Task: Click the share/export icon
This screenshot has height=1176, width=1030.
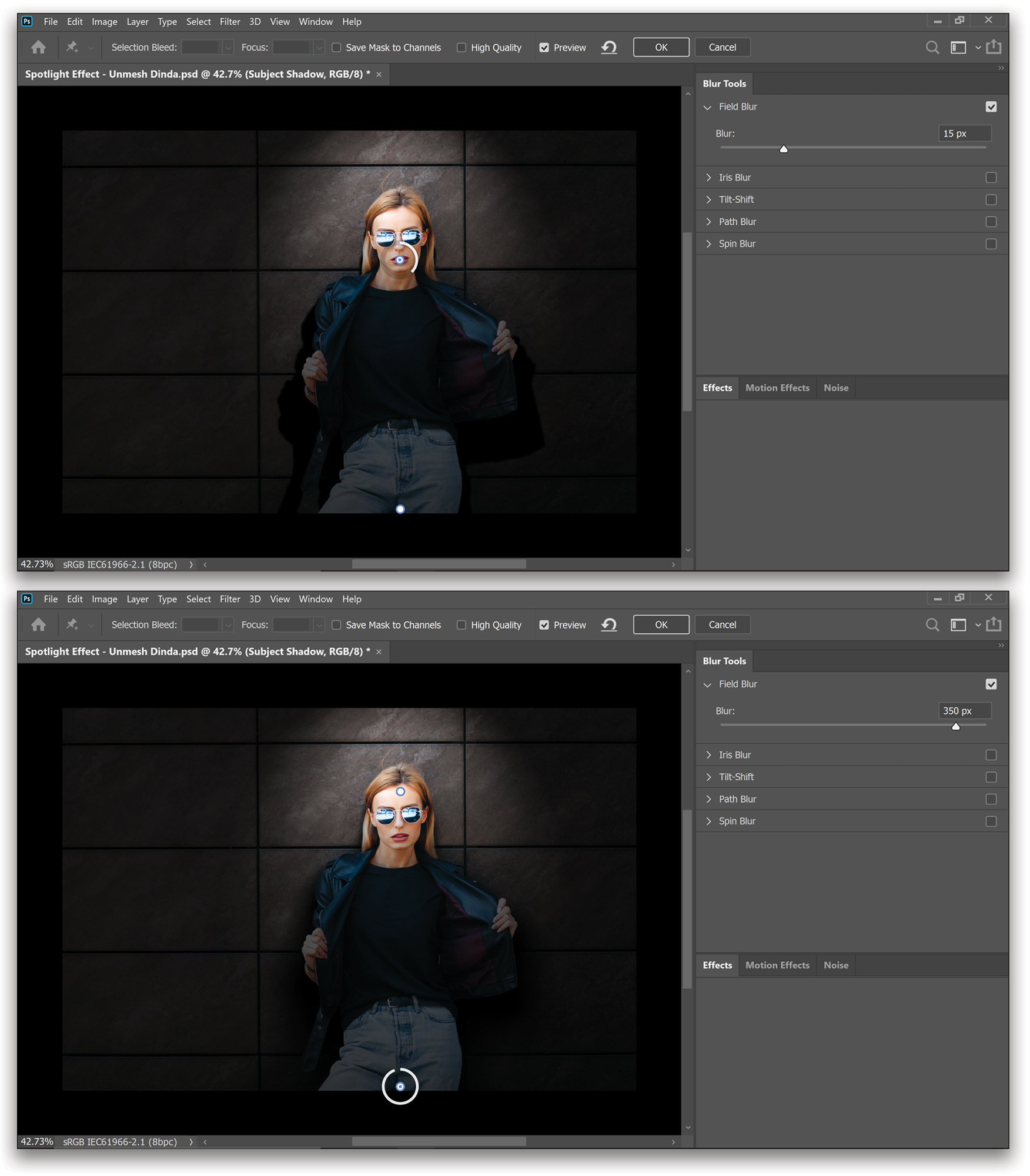Action: point(994,47)
